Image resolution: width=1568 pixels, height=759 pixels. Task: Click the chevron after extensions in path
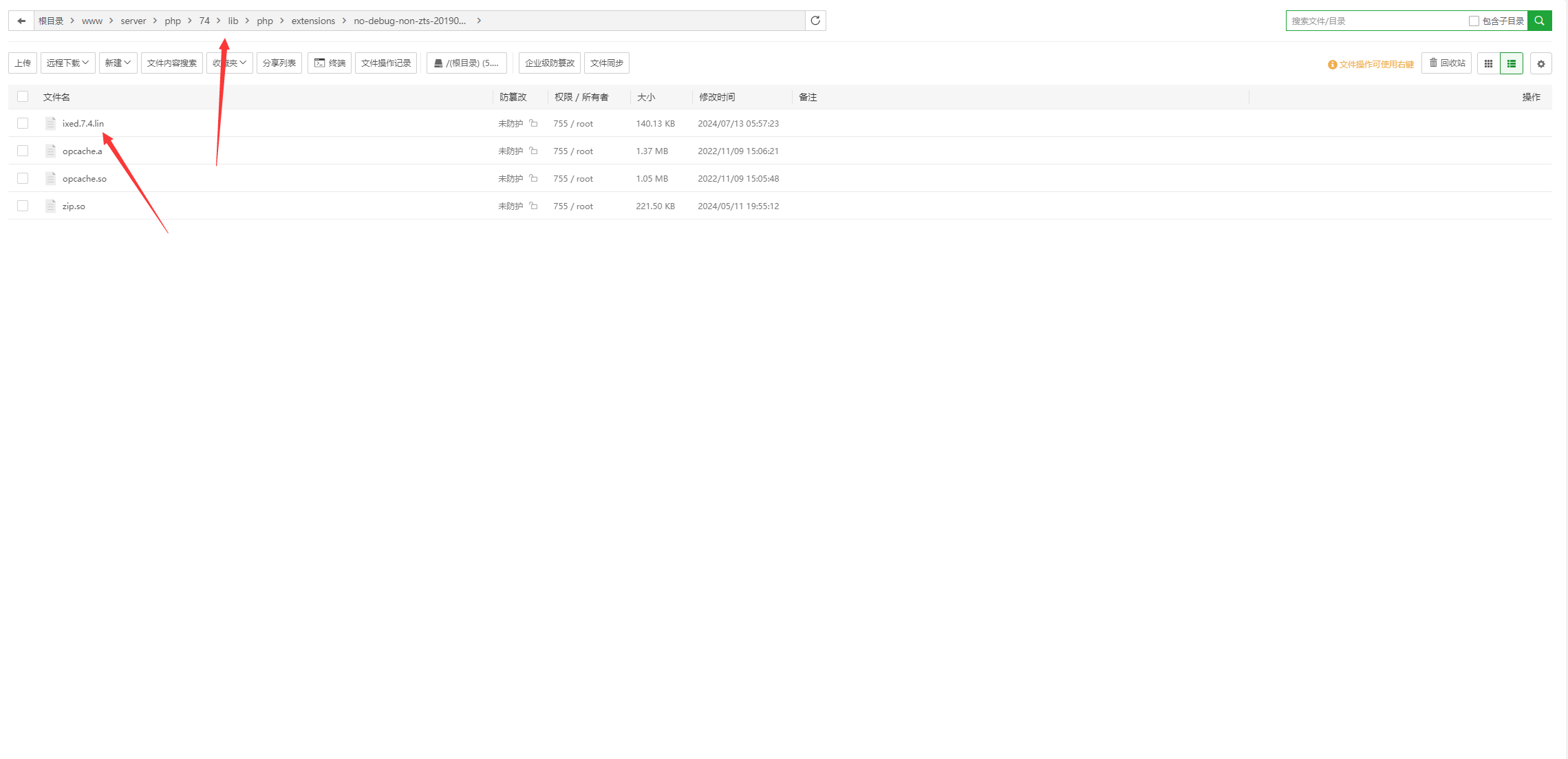[344, 21]
